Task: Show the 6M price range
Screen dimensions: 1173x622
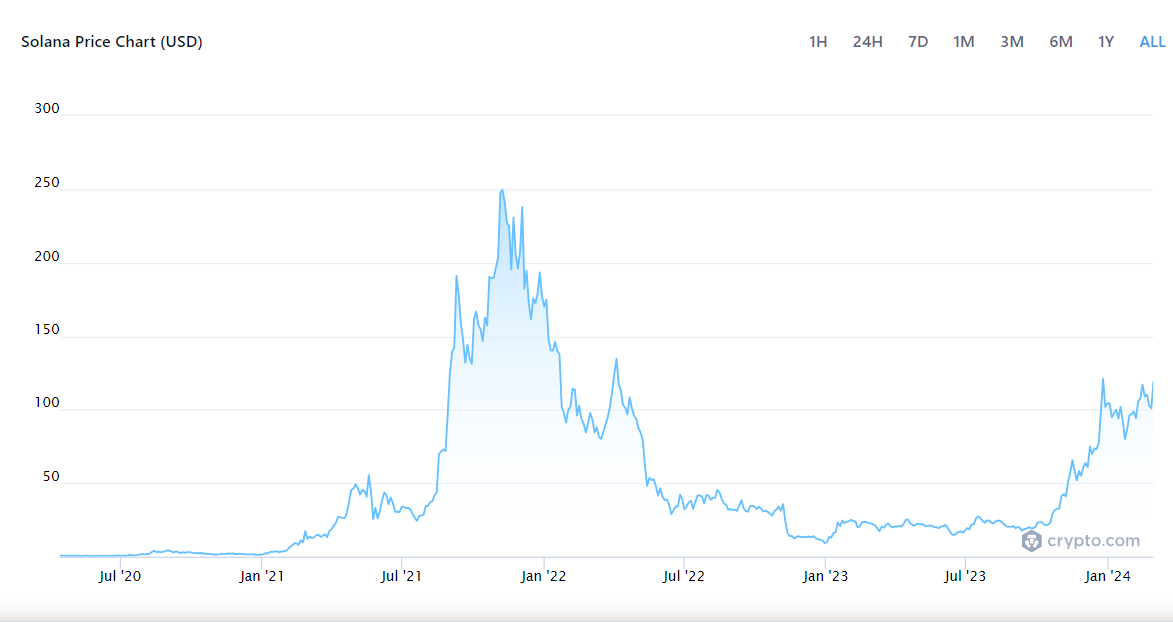Action: coord(1061,42)
